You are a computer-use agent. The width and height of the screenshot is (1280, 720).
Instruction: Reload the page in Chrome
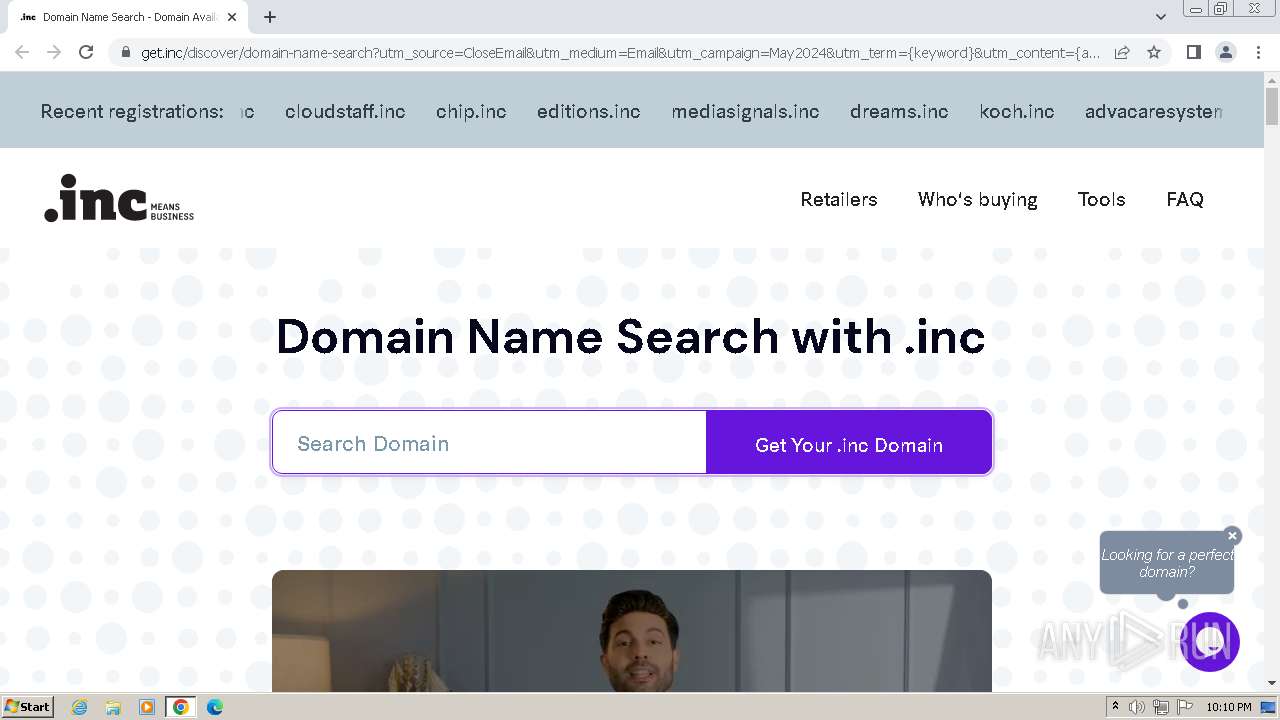click(x=86, y=52)
